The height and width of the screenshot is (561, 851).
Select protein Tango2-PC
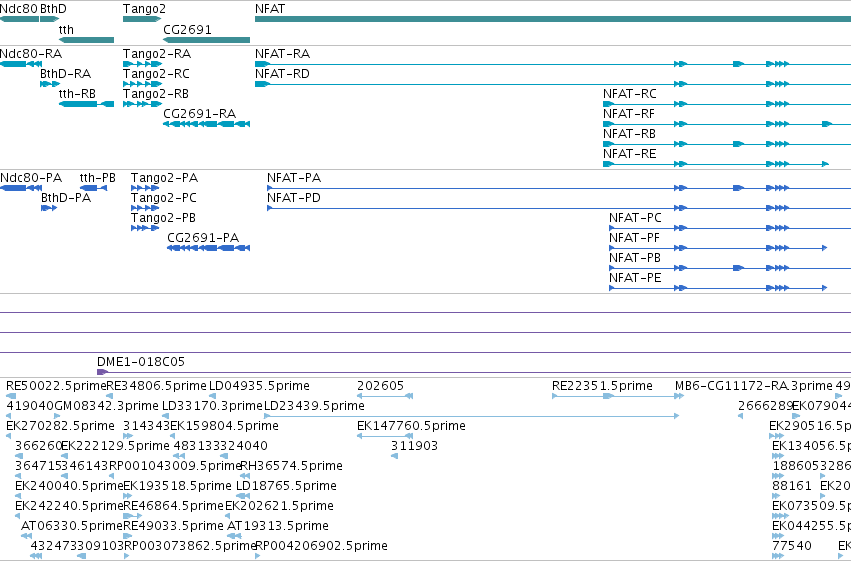[x=164, y=199]
